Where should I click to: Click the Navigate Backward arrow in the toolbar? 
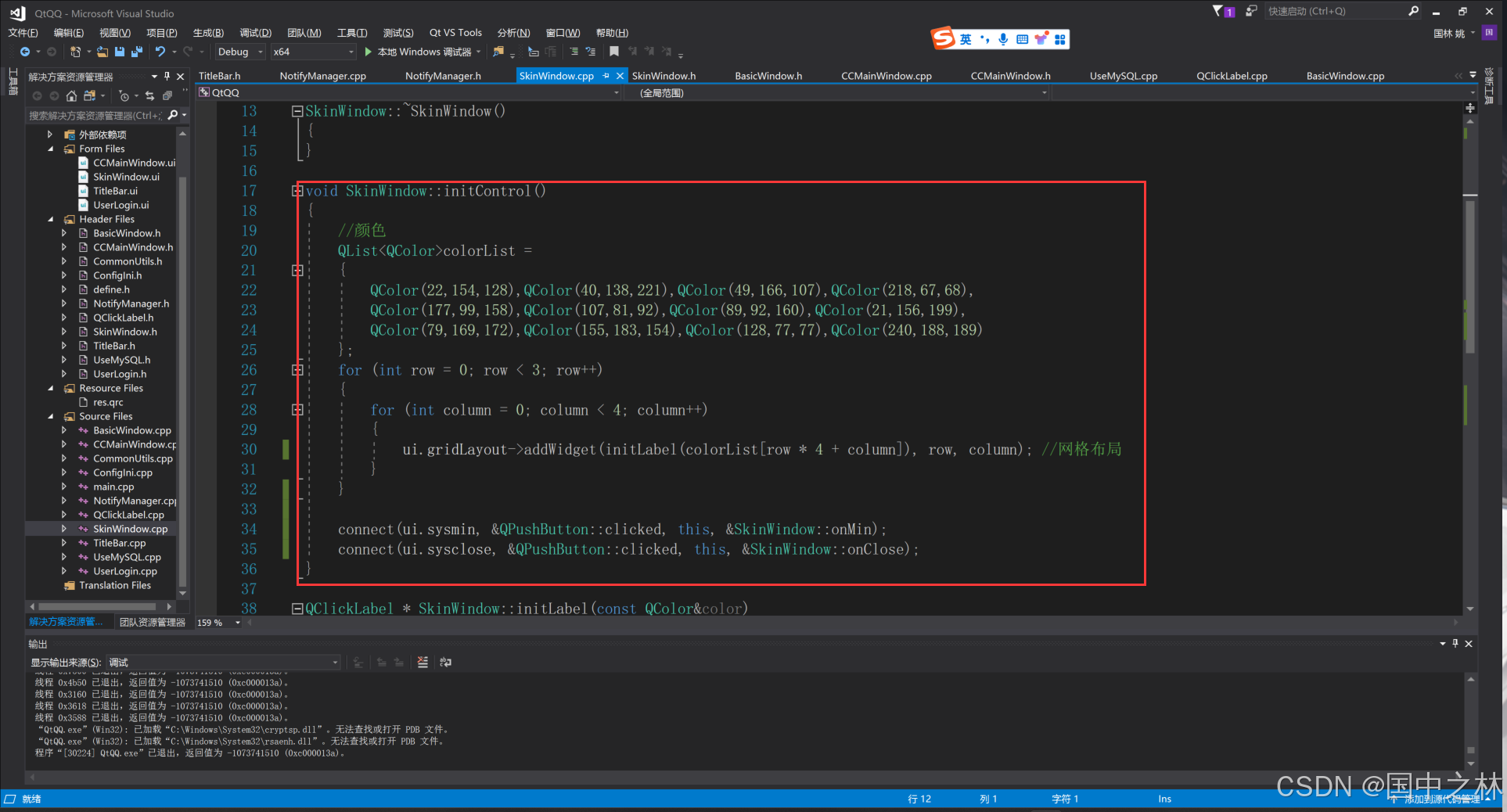pyautogui.click(x=25, y=52)
